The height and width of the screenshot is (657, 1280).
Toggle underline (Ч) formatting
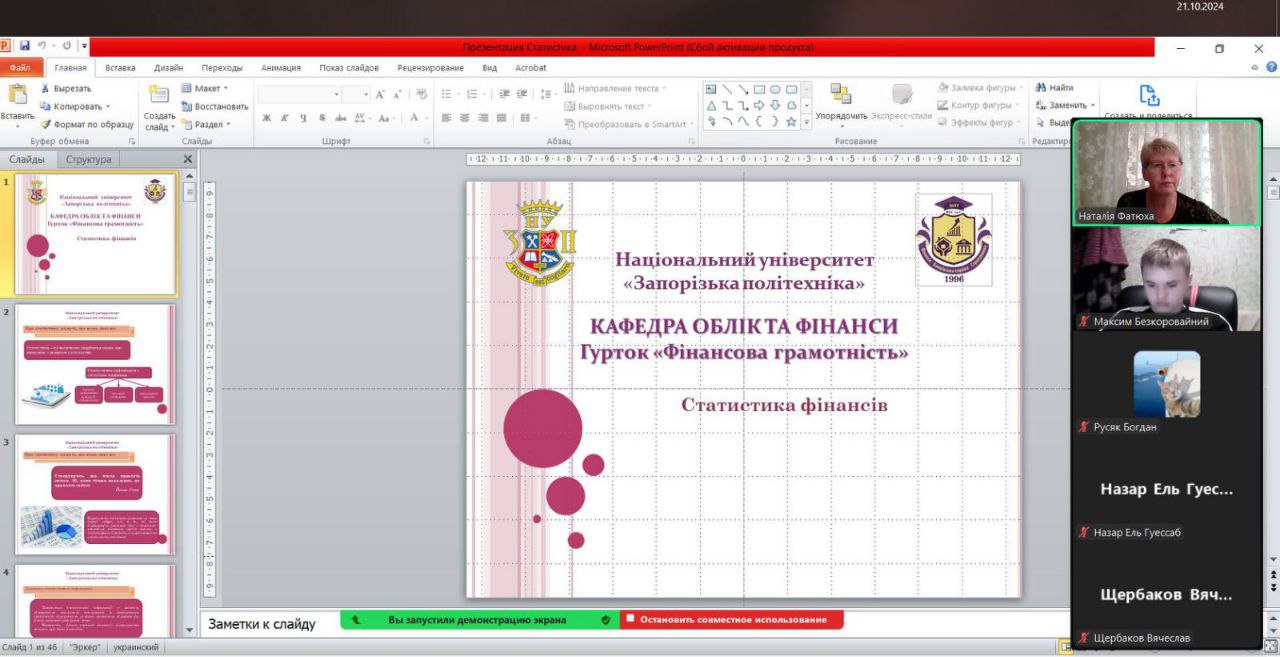click(x=303, y=118)
